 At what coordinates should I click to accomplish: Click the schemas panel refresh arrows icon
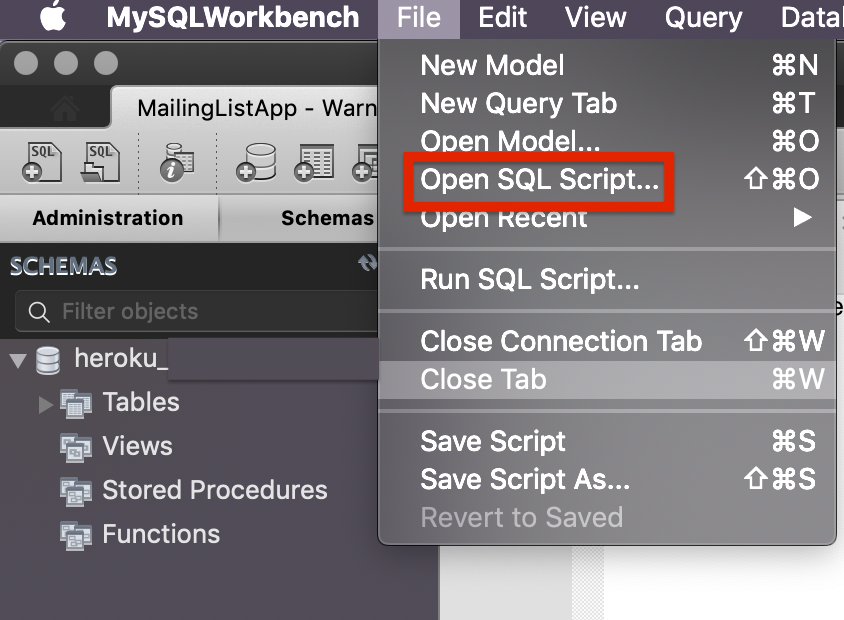pos(368,262)
